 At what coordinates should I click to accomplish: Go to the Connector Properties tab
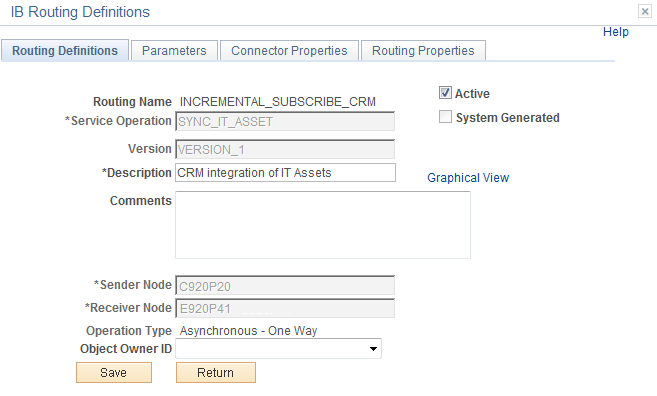(289, 51)
